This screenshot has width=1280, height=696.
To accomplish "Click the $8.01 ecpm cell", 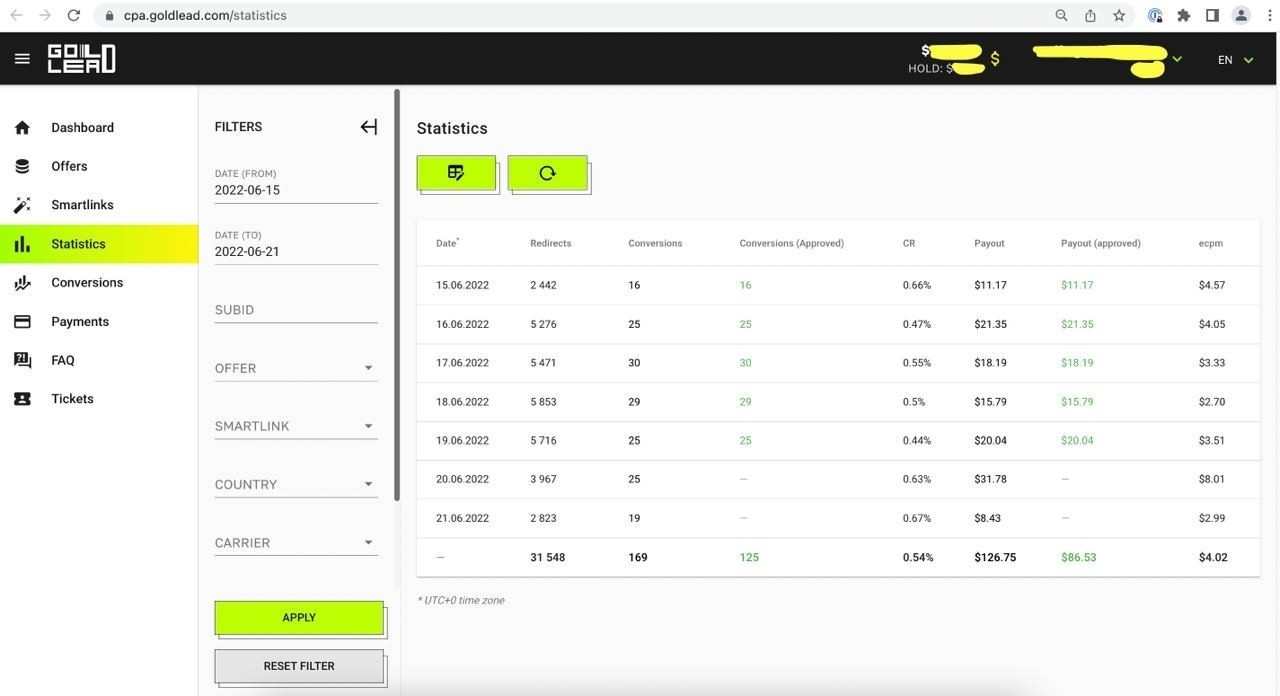I will 1212,479.
